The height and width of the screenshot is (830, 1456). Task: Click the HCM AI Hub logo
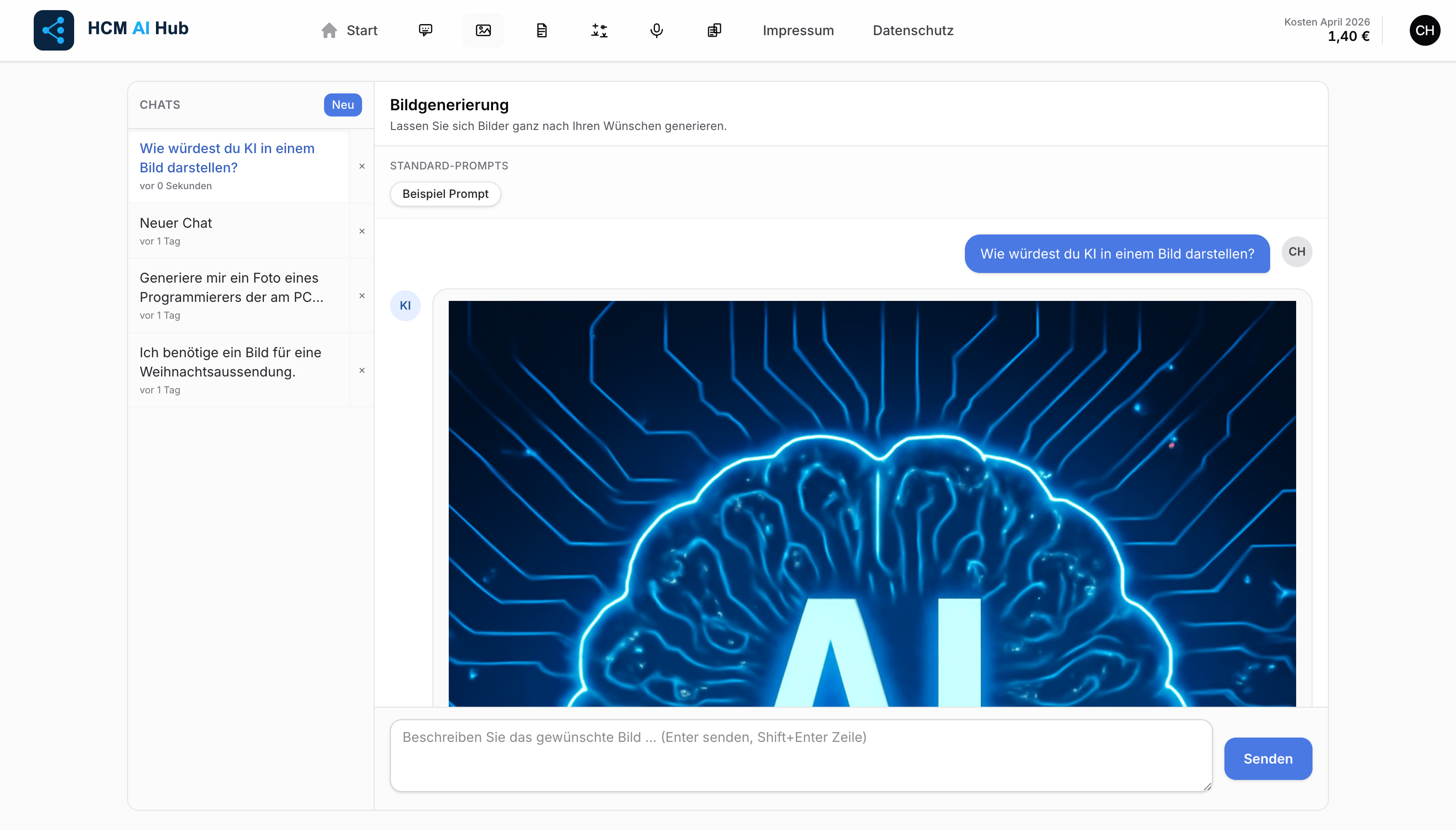[53, 30]
